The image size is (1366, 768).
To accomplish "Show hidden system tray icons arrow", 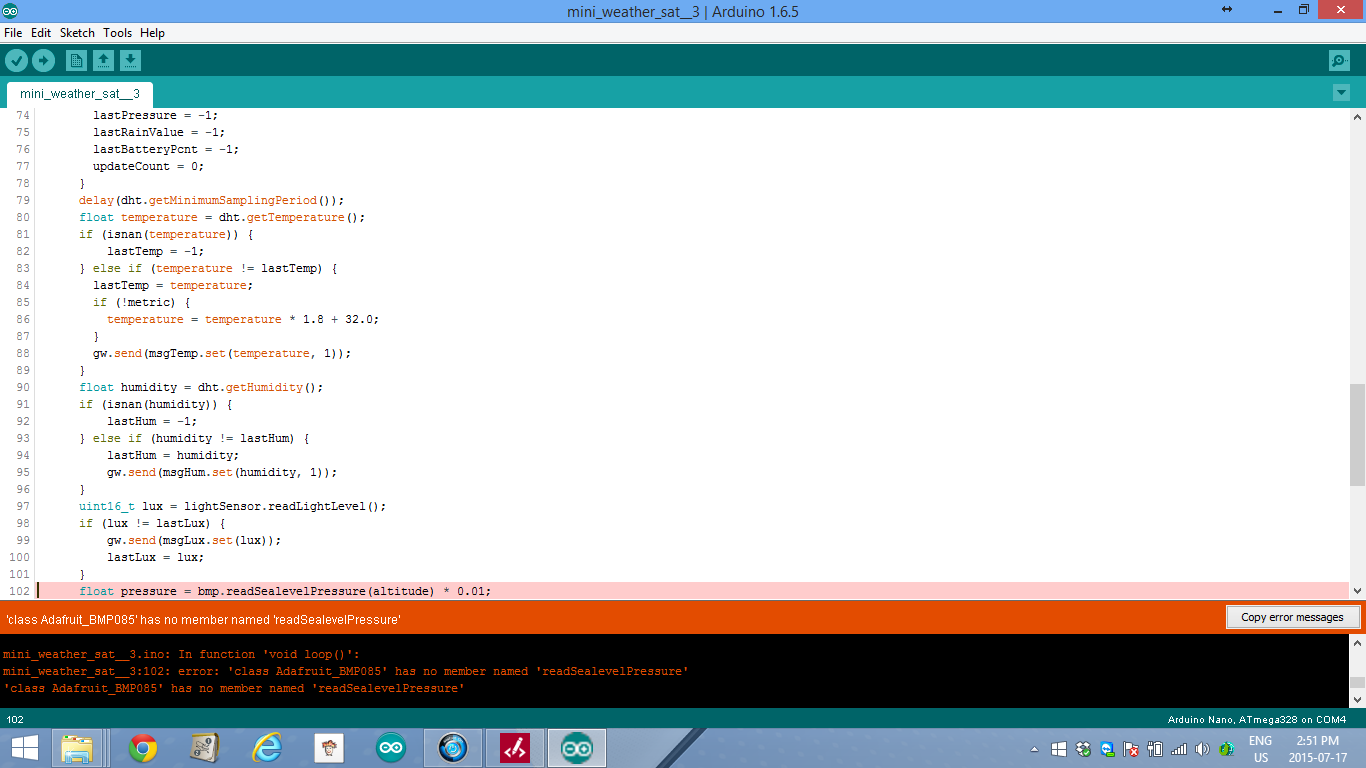I will click(1036, 749).
